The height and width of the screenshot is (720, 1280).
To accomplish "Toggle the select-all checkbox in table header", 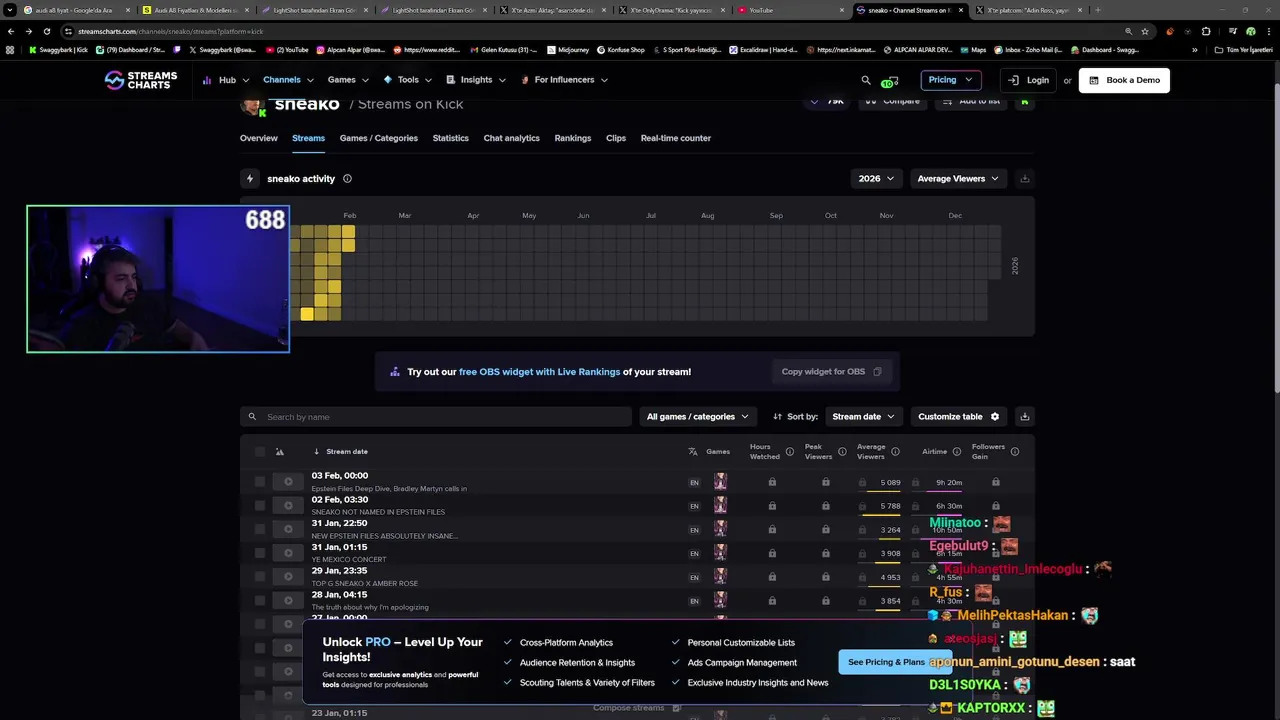I will 260,452.
